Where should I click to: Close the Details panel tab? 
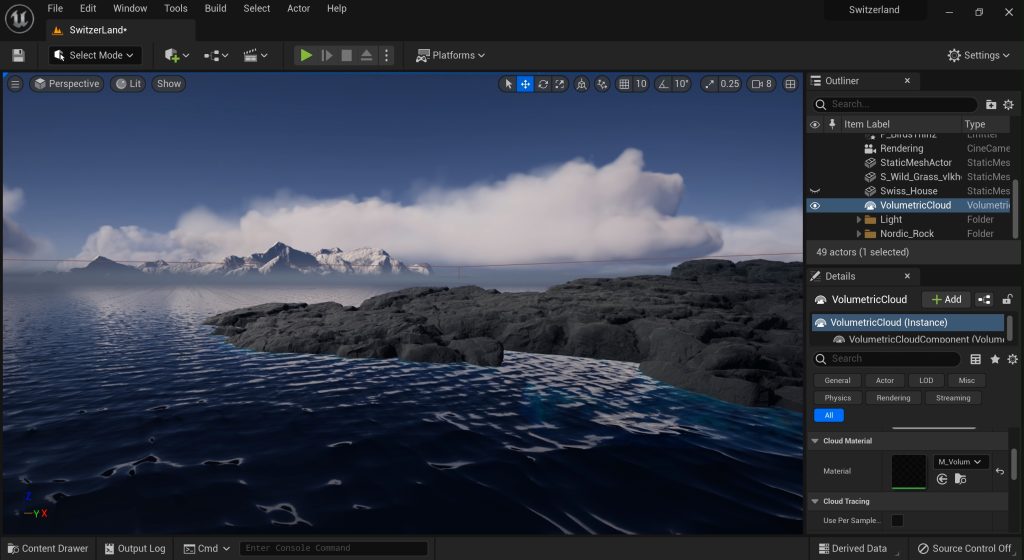coord(907,276)
